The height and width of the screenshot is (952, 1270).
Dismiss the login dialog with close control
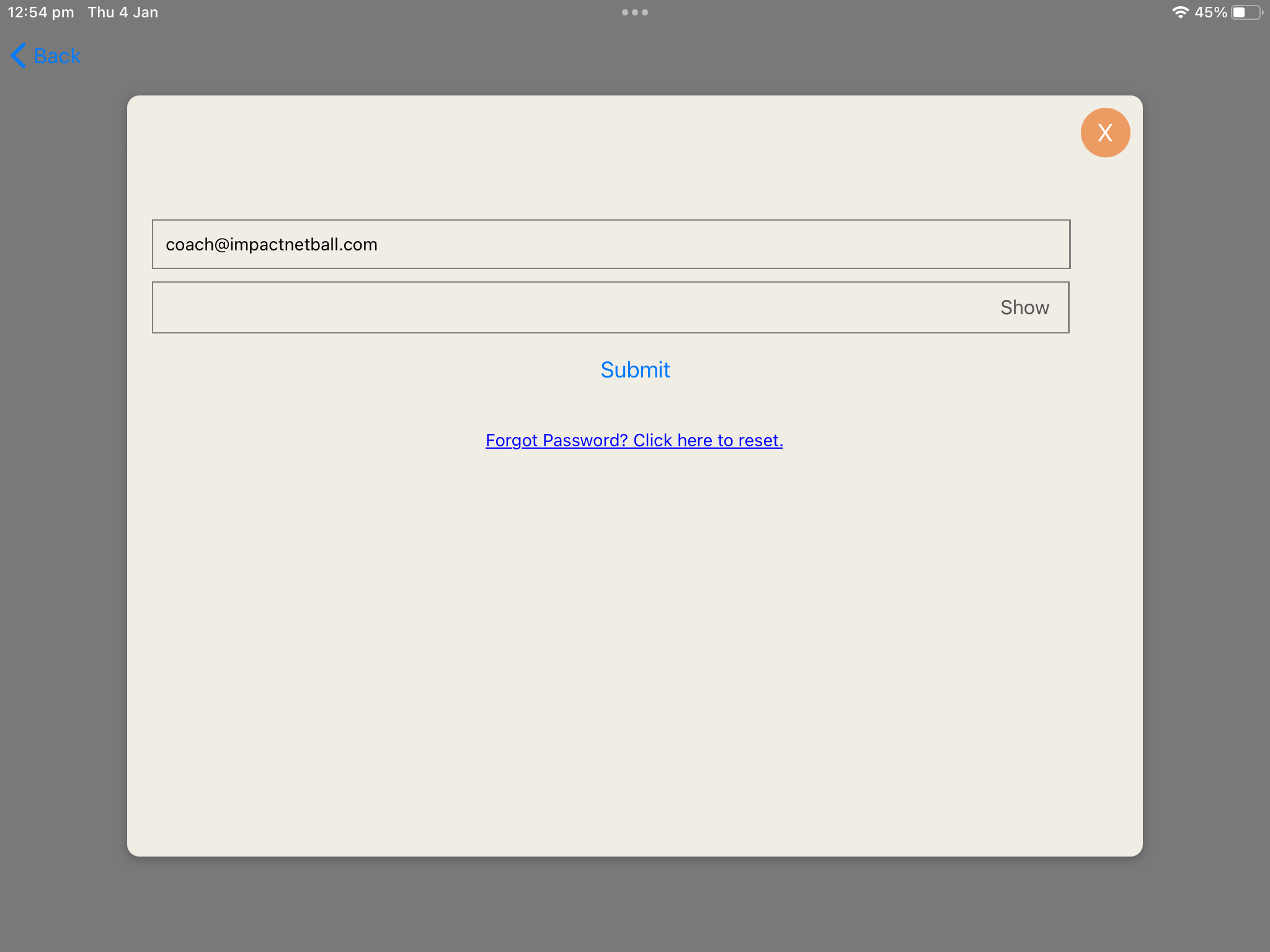(1106, 131)
